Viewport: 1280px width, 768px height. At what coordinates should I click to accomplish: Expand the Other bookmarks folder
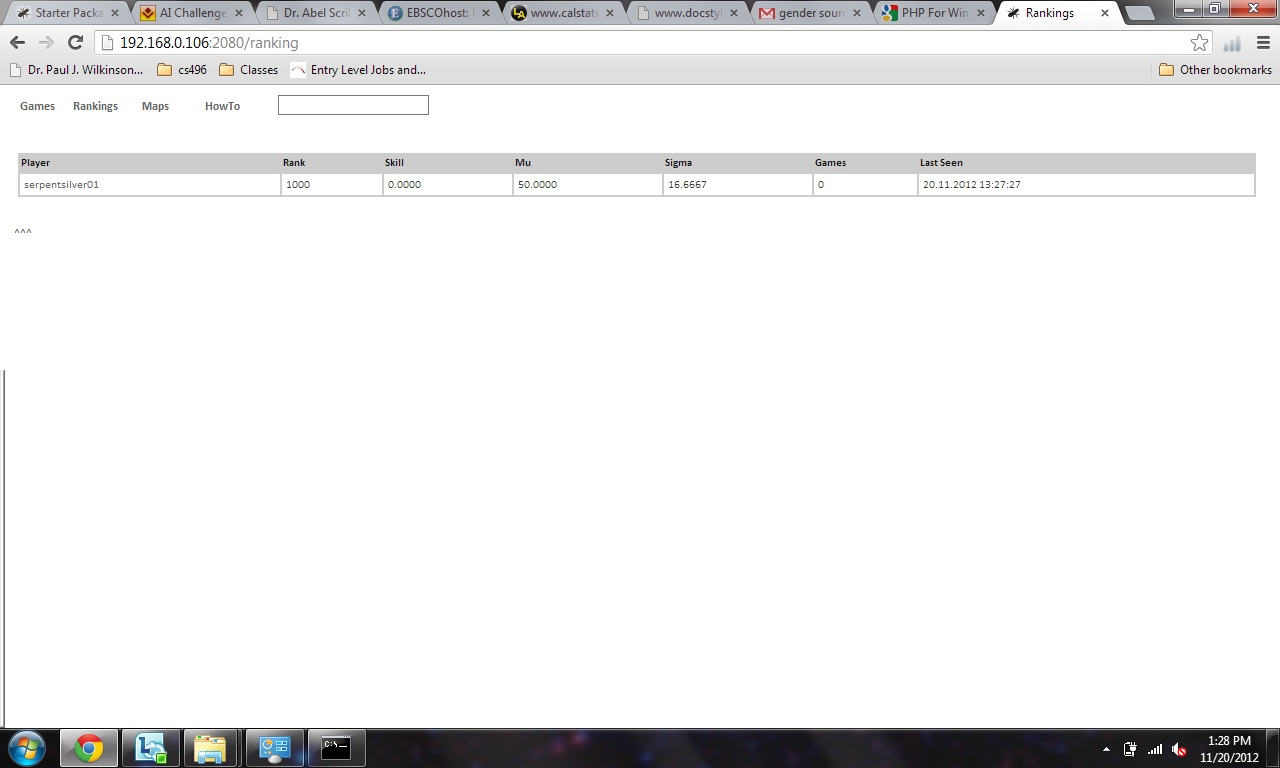click(1215, 70)
